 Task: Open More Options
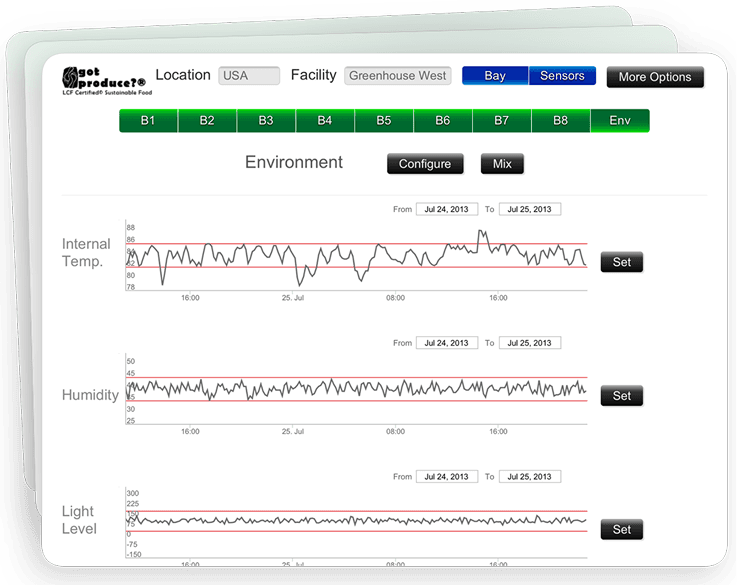[x=655, y=77]
